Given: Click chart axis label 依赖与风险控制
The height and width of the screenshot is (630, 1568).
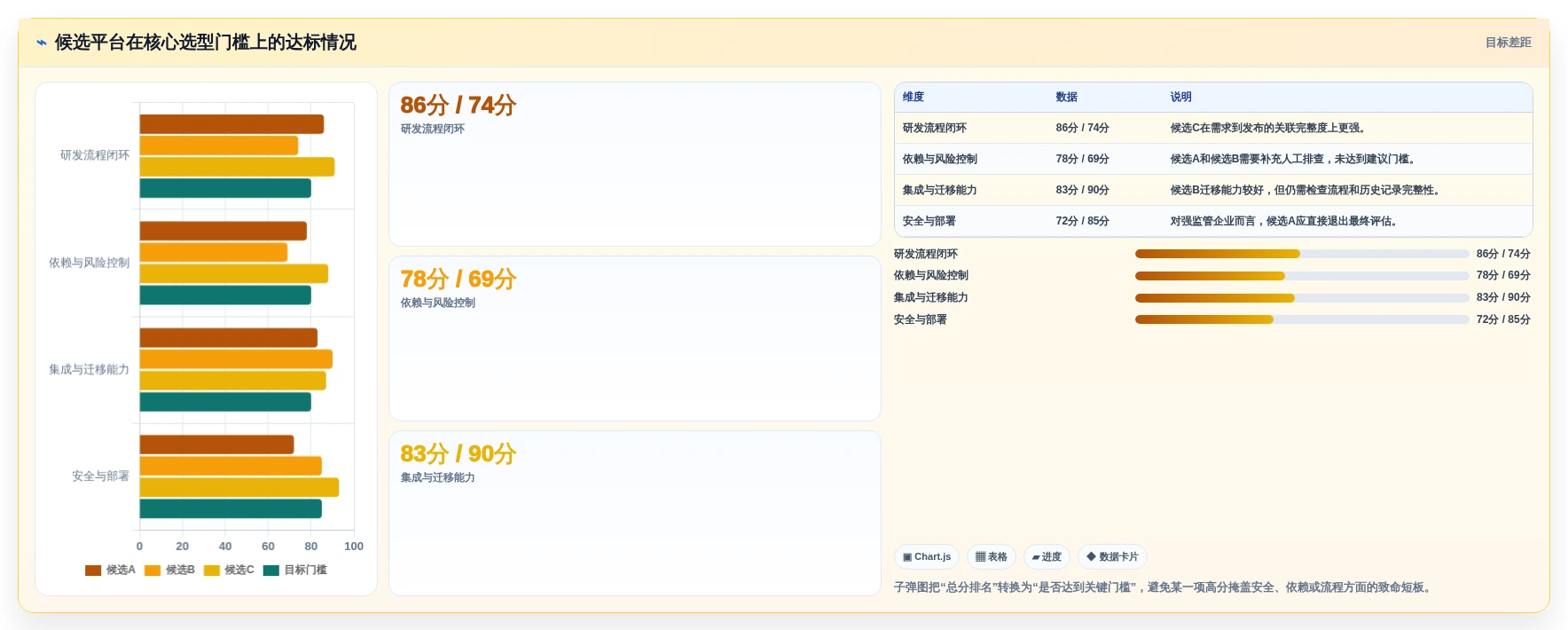Looking at the screenshot, I should pyautogui.click(x=89, y=263).
